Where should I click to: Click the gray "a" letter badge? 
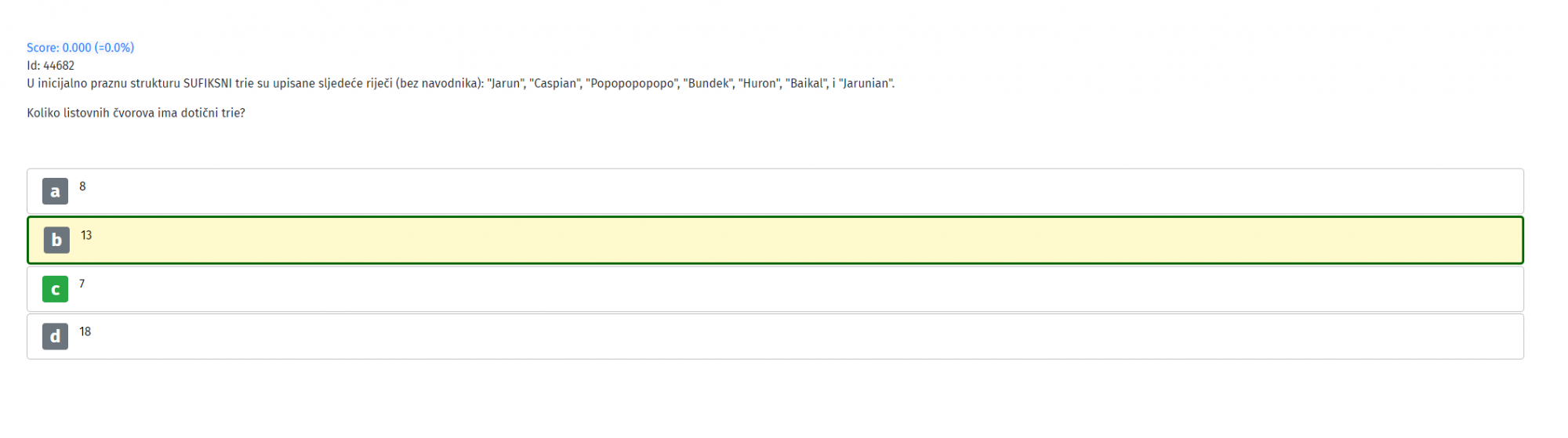55,191
